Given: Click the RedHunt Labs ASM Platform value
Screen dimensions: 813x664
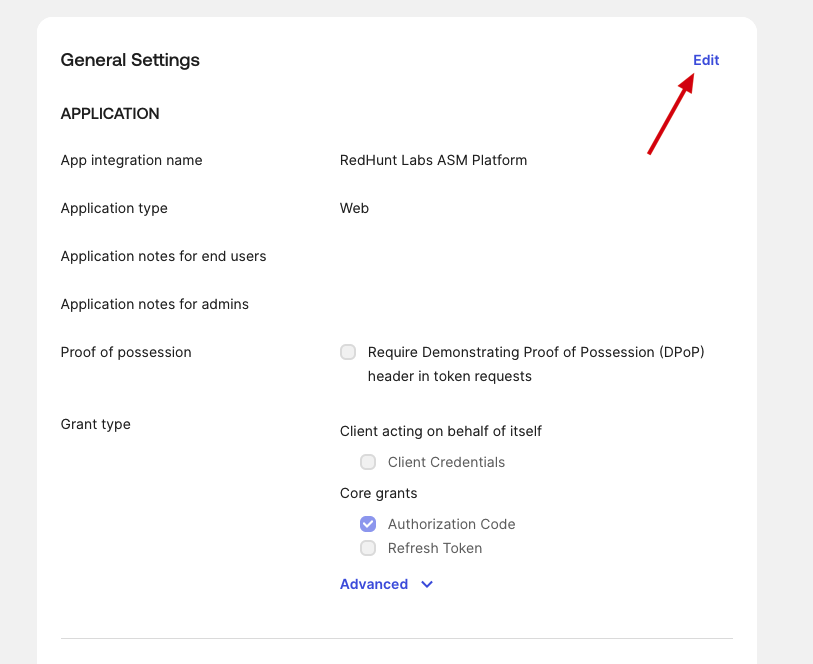Looking at the screenshot, I should (x=433, y=160).
